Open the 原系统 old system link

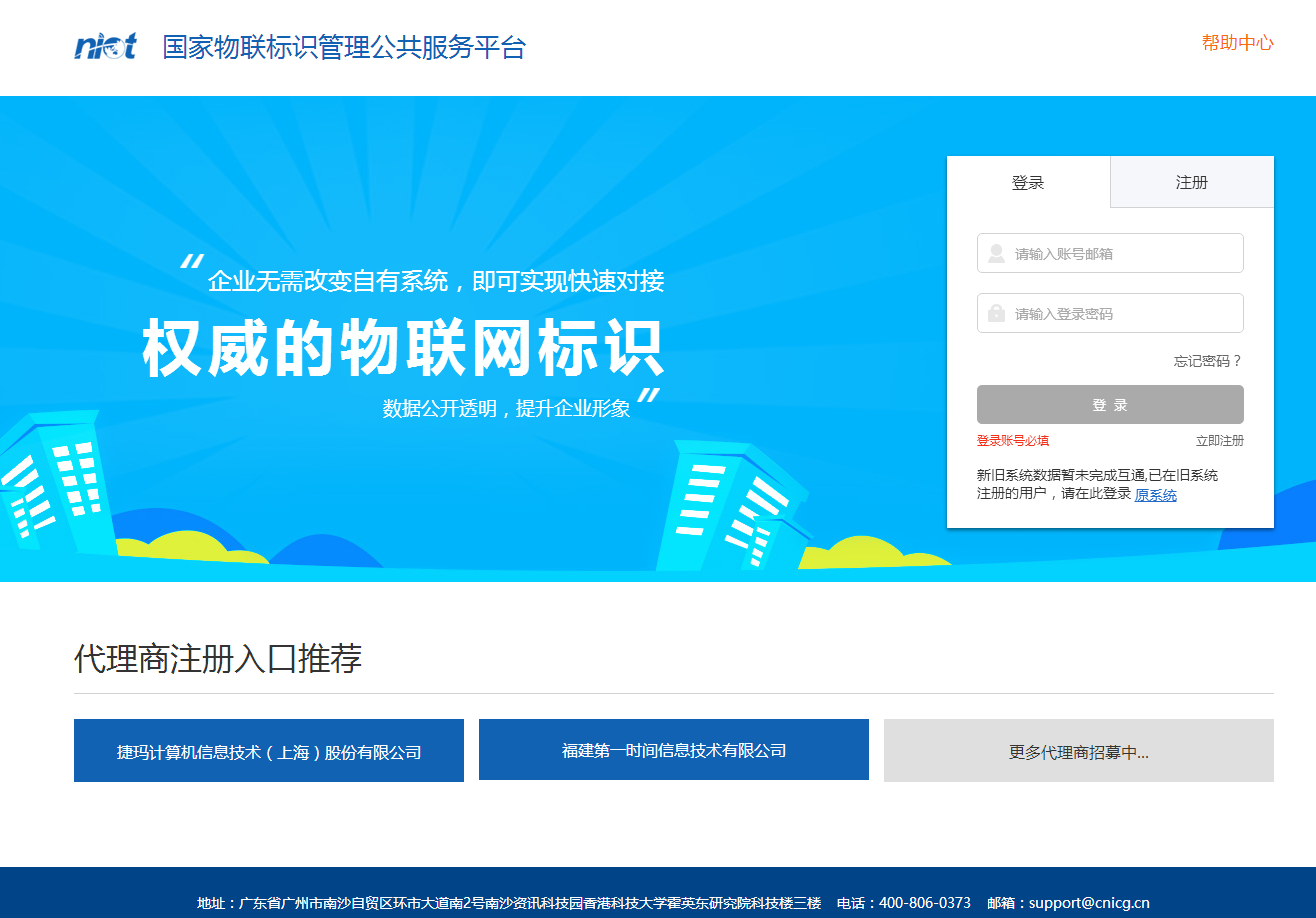coord(1155,495)
